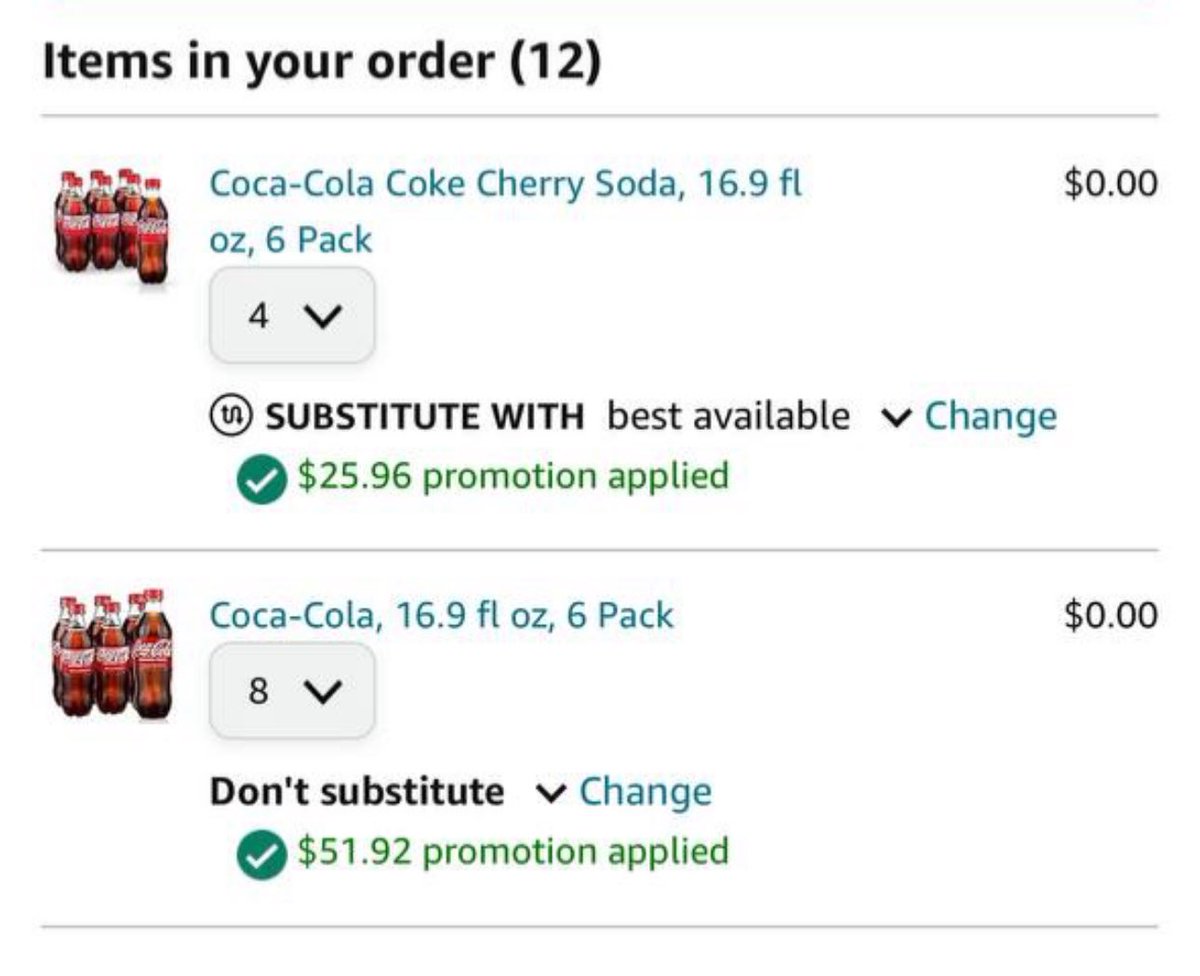The image size is (1200, 976).
Task: Click the $0.00 price for Coke Cherry Soda
Action: tap(1110, 183)
